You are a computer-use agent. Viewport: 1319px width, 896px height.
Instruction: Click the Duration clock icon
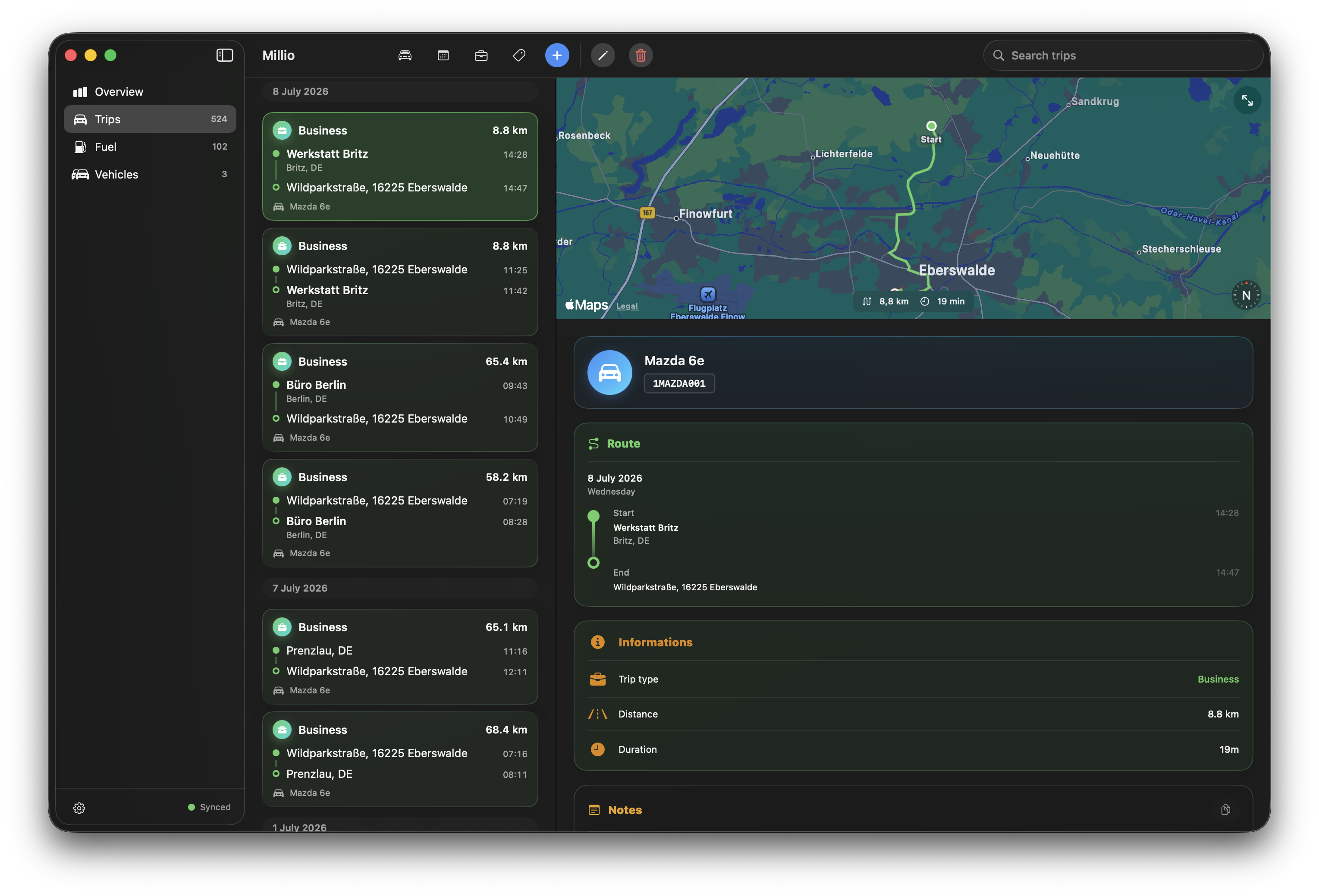click(x=597, y=749)
